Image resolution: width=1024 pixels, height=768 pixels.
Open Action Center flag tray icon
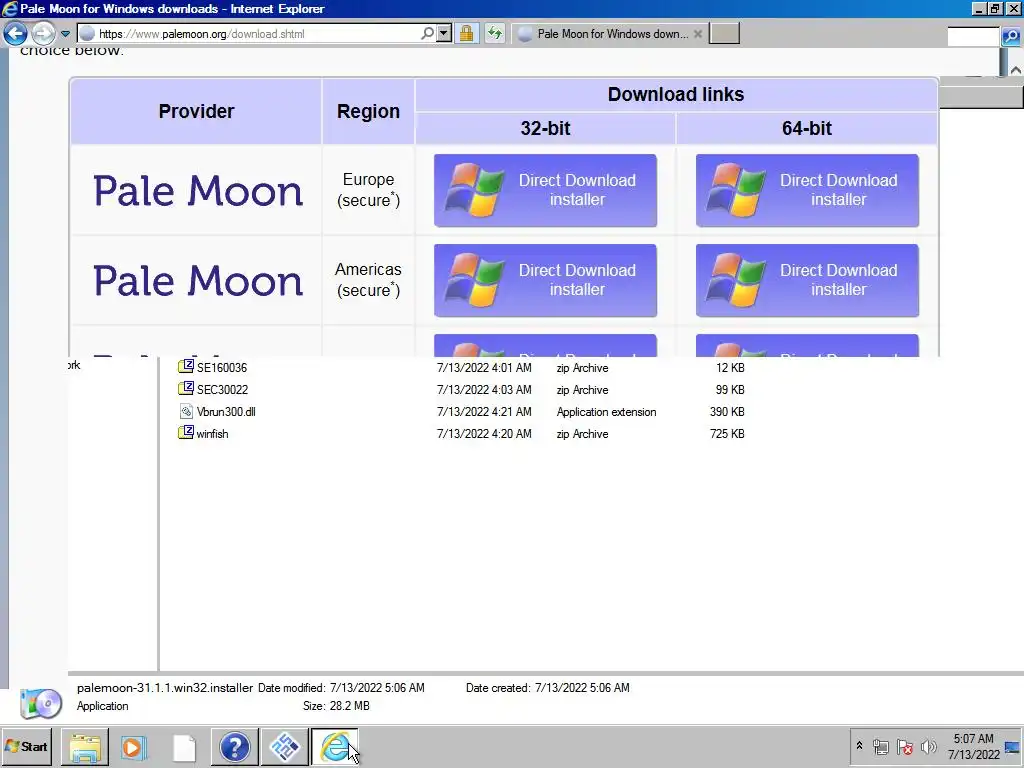(904, 746)
